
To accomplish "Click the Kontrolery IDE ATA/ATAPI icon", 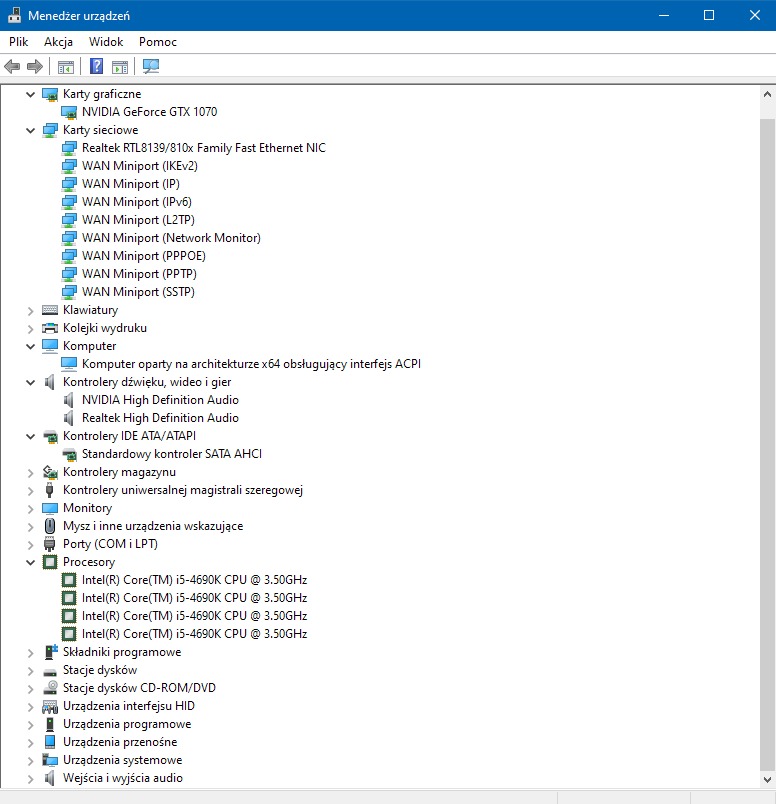I will [x=50, y=436].
